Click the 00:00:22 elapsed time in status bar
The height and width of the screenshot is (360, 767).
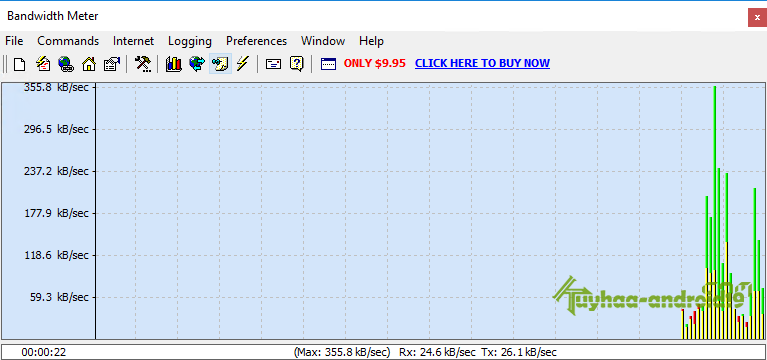click(44, 352)
